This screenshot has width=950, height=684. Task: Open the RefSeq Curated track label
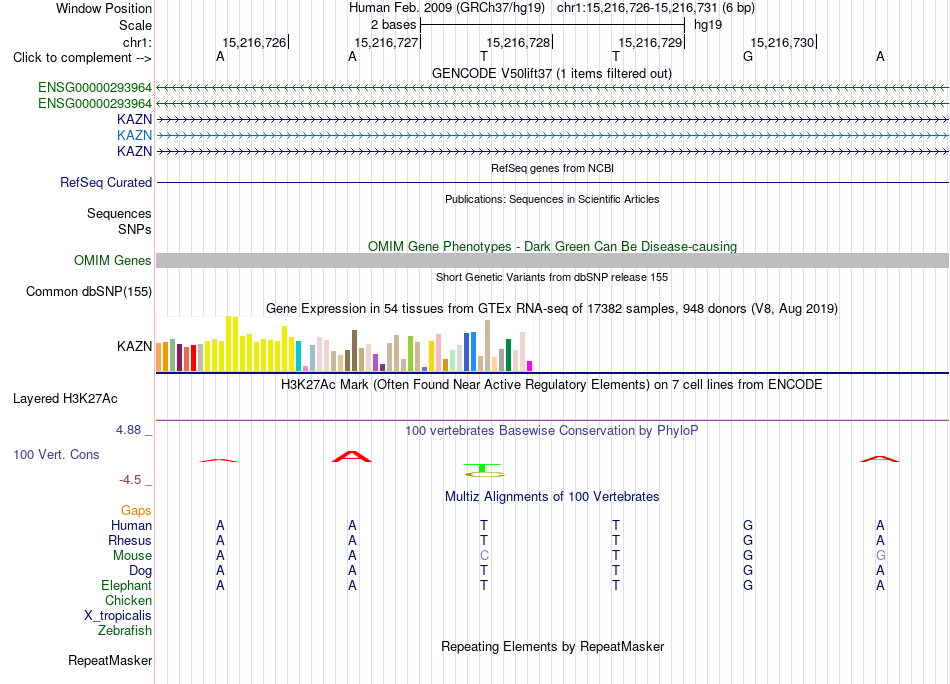[106, 182]
